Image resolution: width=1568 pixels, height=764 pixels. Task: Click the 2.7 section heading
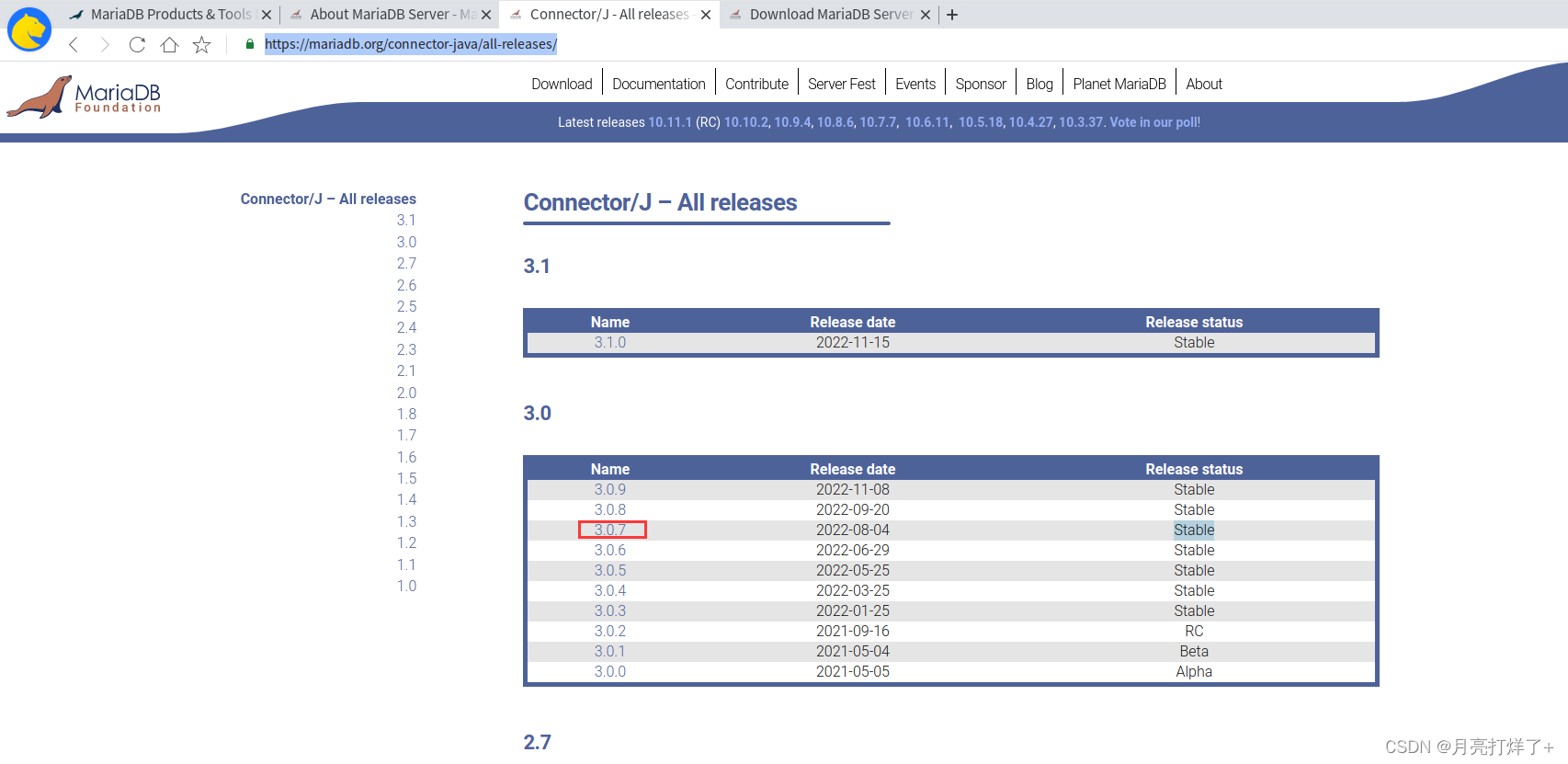pyautogui.click(x=537, y=742)
